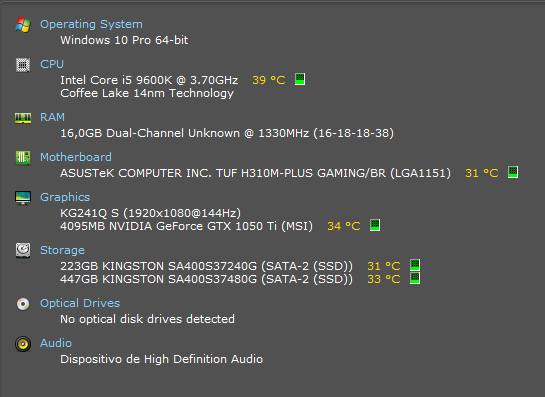545x397 pixels.
Task: Click the CPU temperature indicator icon
Action: (300, 79)
